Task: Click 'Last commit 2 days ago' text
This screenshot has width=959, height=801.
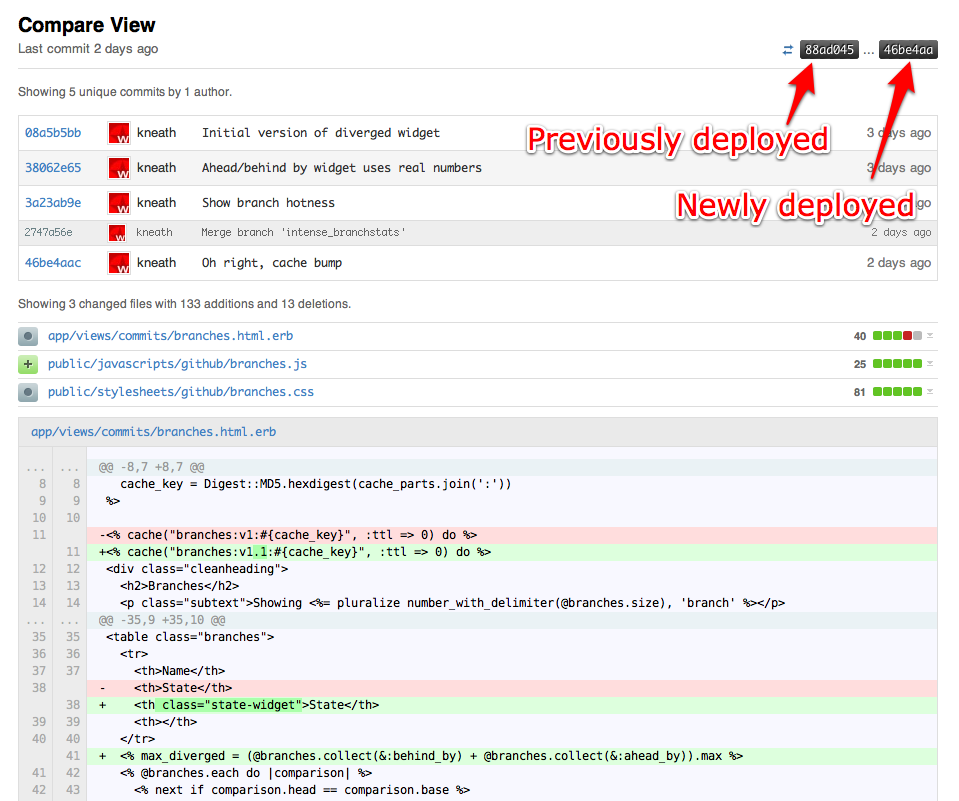Action: pos(88,49)
